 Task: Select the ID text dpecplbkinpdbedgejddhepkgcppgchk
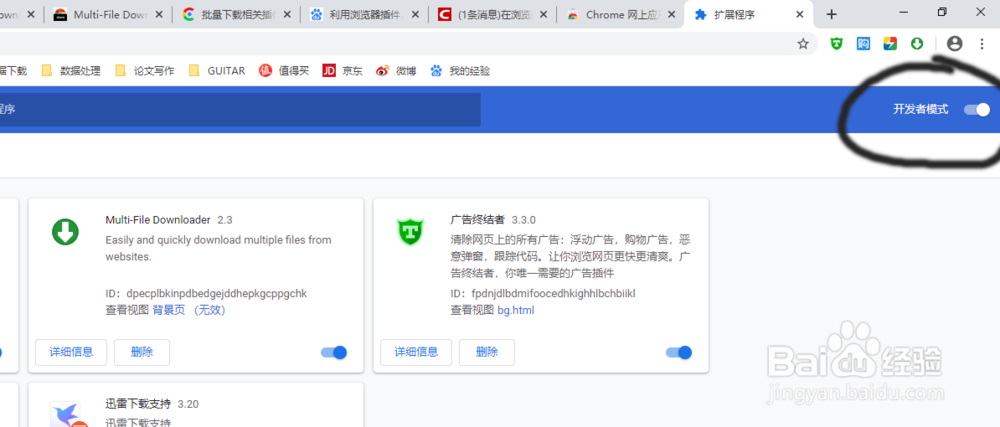(x=217, y=294)
